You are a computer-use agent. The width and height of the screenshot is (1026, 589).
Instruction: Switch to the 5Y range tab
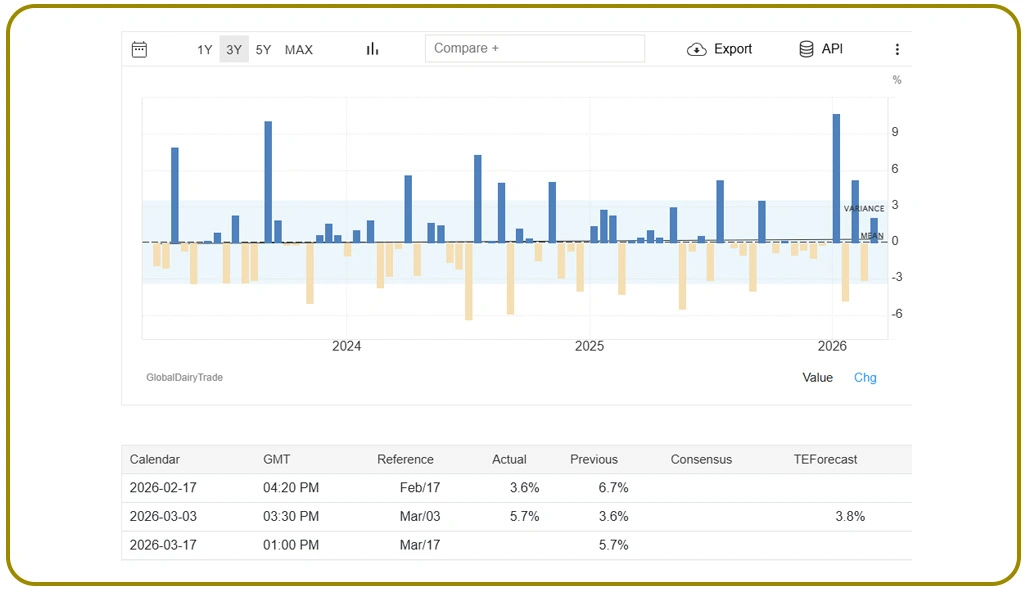(263, 49)
